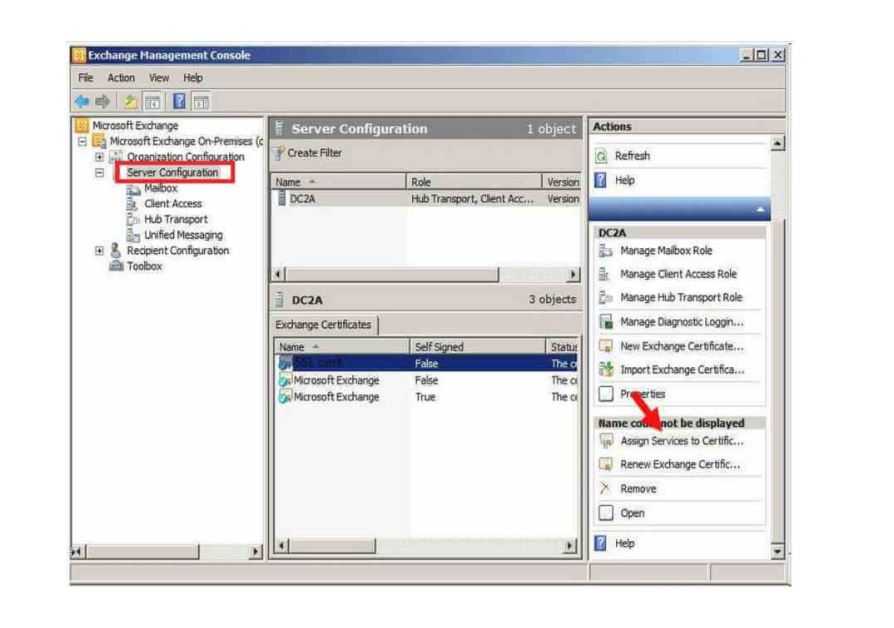Click the Up one level toolbar icon
This screenshot has width=894, height=628.
[x=131, y=102]
